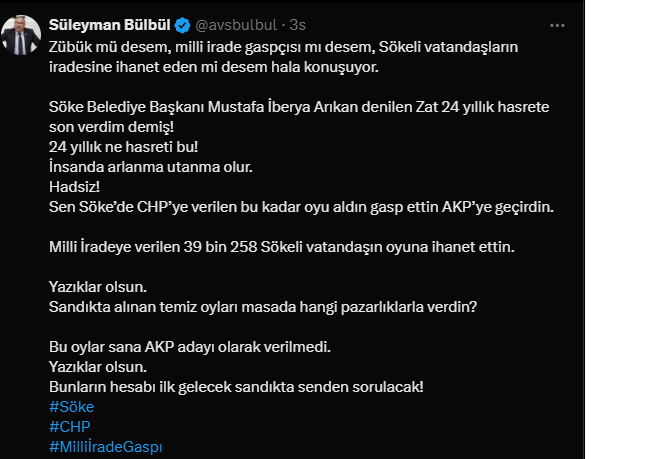Screen dimensions: 650x459
Task: Follow the #CHP hashtag
Action: pyautogui.click(x=70, y=427)
